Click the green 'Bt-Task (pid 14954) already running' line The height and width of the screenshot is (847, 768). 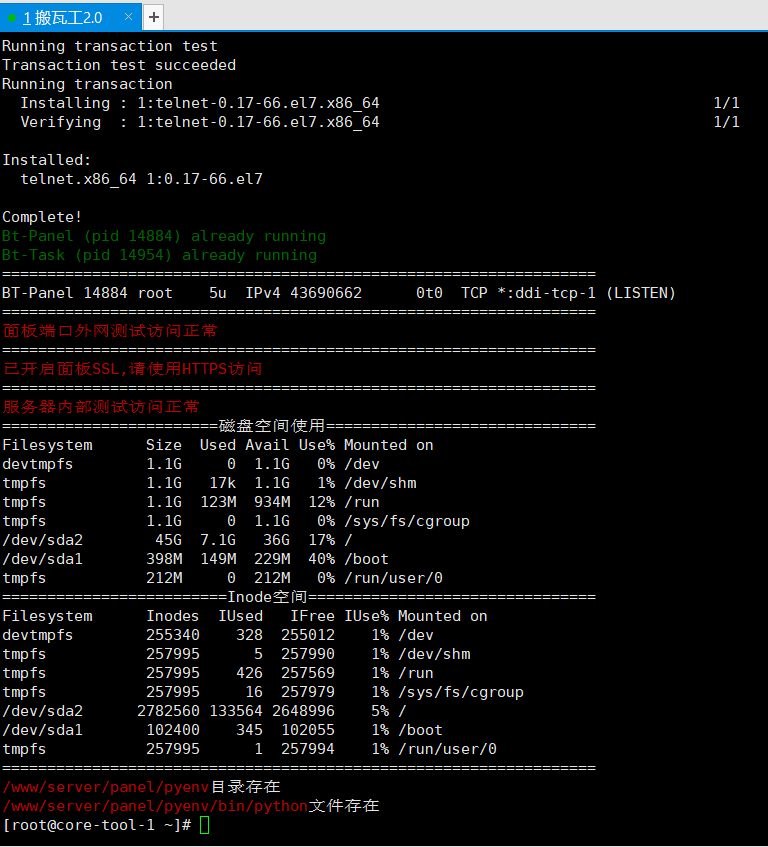coord(159,255)
